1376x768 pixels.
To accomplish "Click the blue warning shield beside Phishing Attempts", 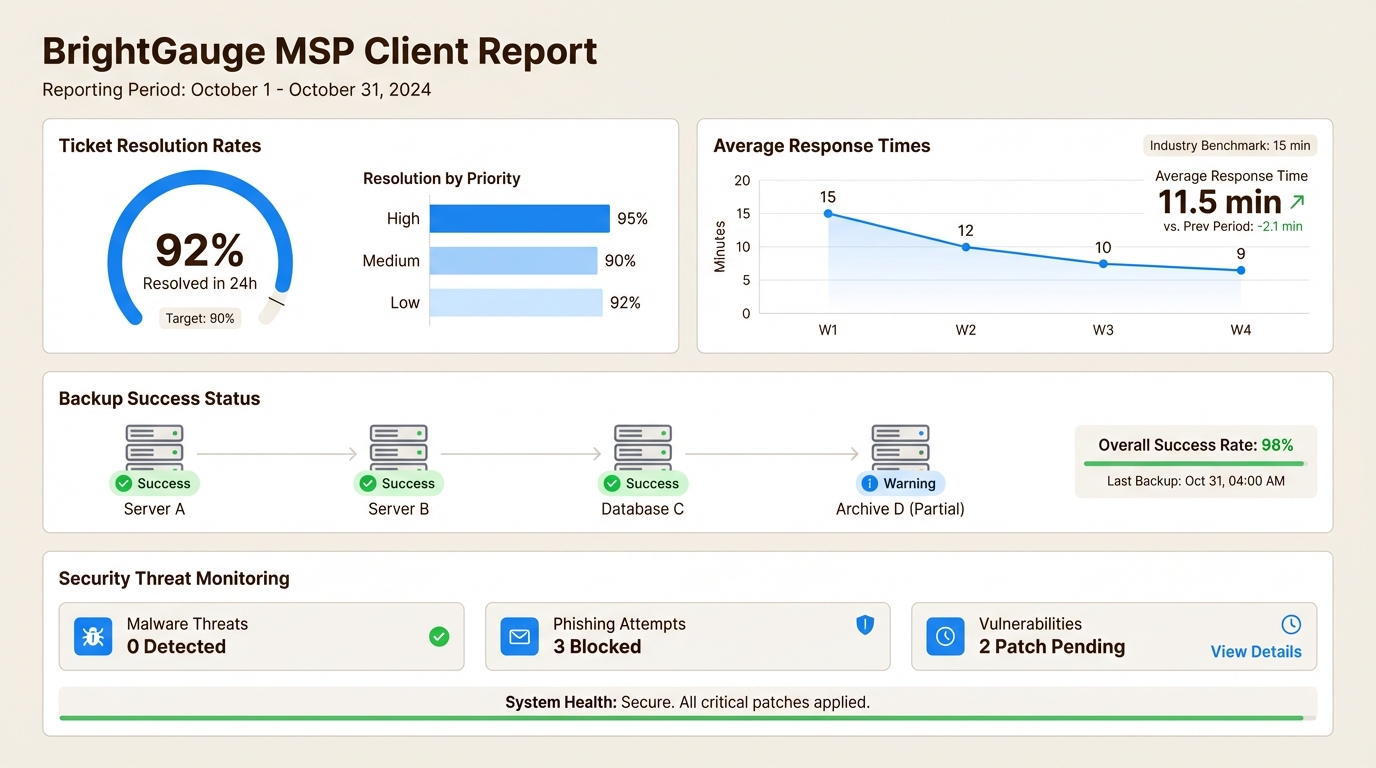I will click(x=865, y=624).
